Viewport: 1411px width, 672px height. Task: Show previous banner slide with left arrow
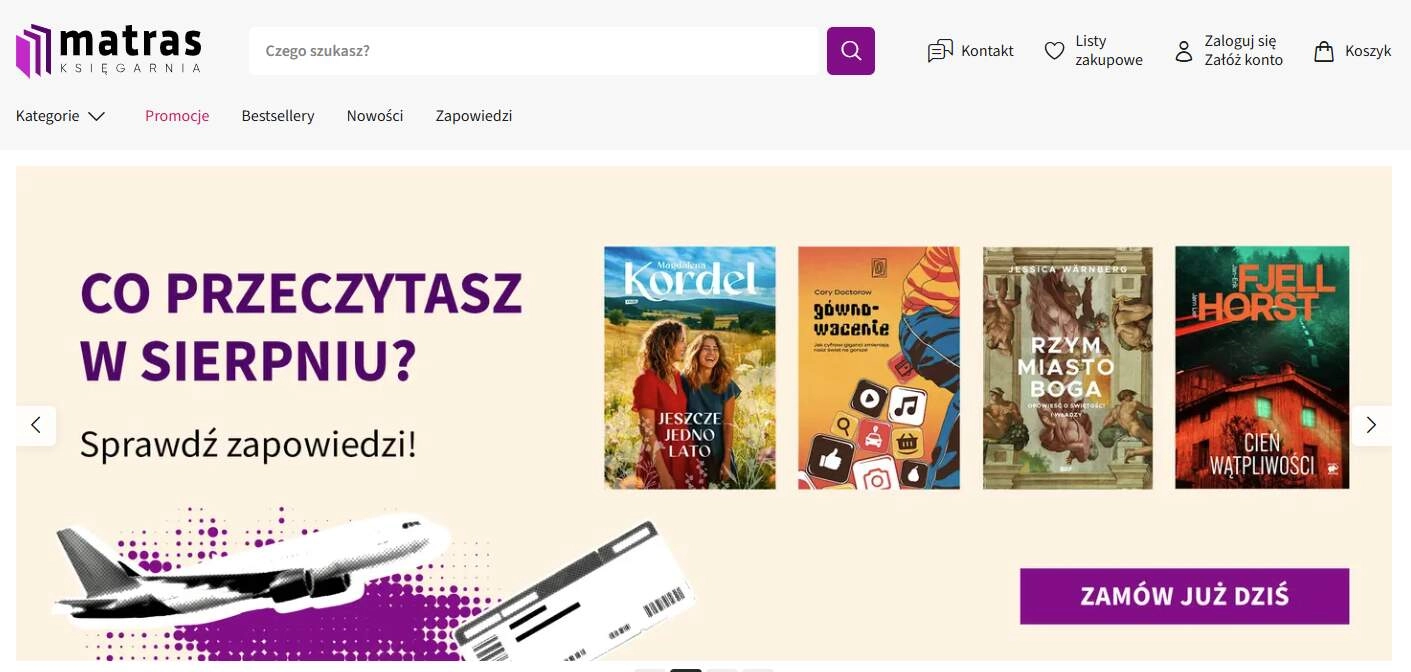[x=36, y=425]
